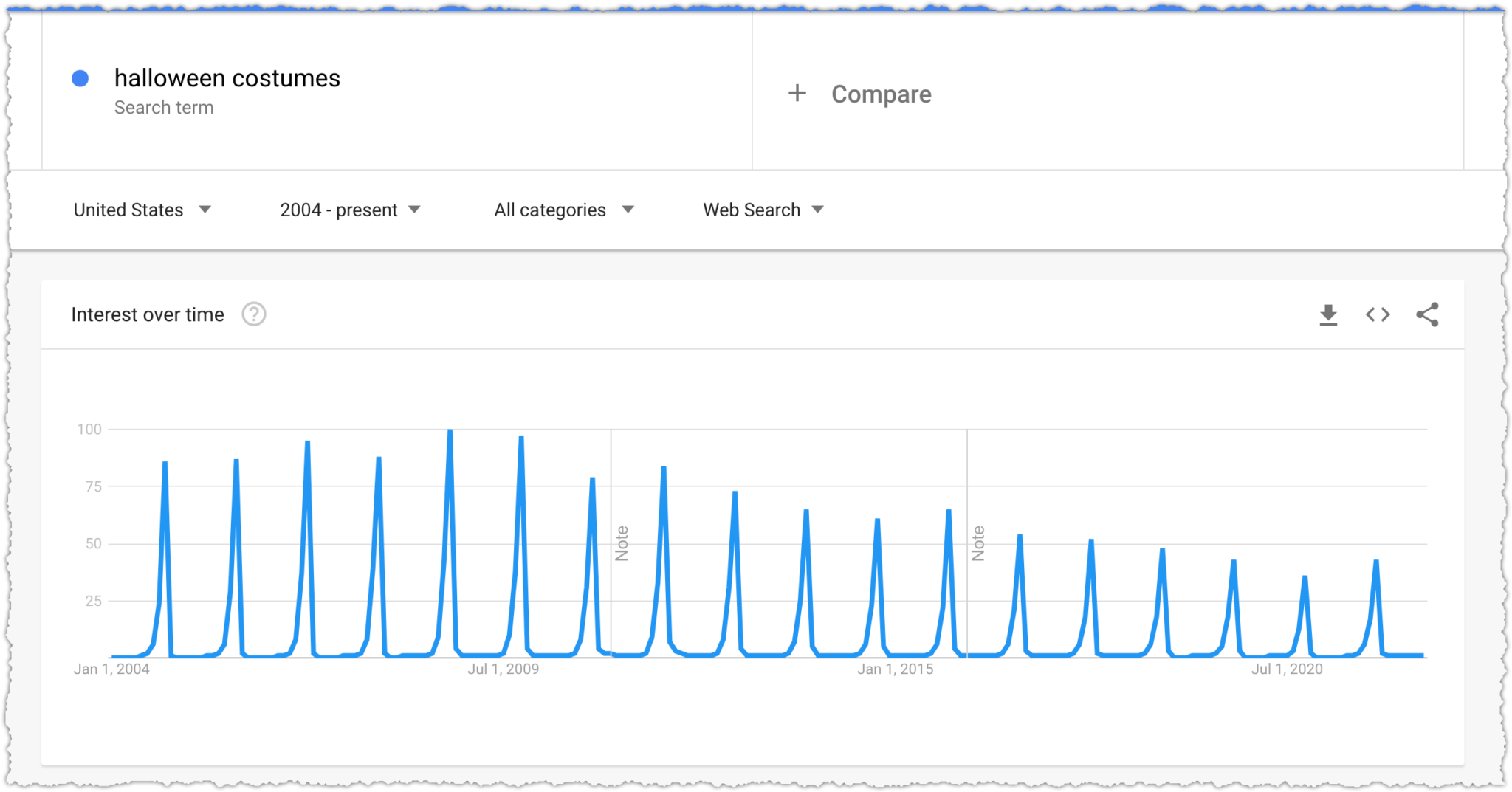This screenshot has width=1512, height=792.
Task: Click the Note marker near Jan 1, 2015
Action: pyautogui.click(x=978, y=543)
